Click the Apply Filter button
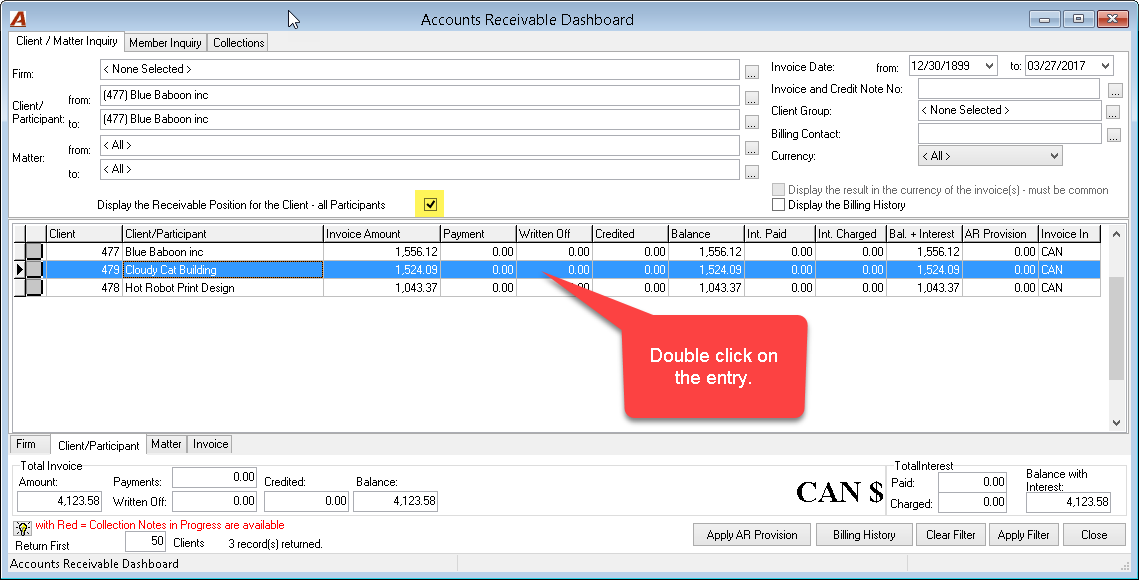 point(1024,535)
